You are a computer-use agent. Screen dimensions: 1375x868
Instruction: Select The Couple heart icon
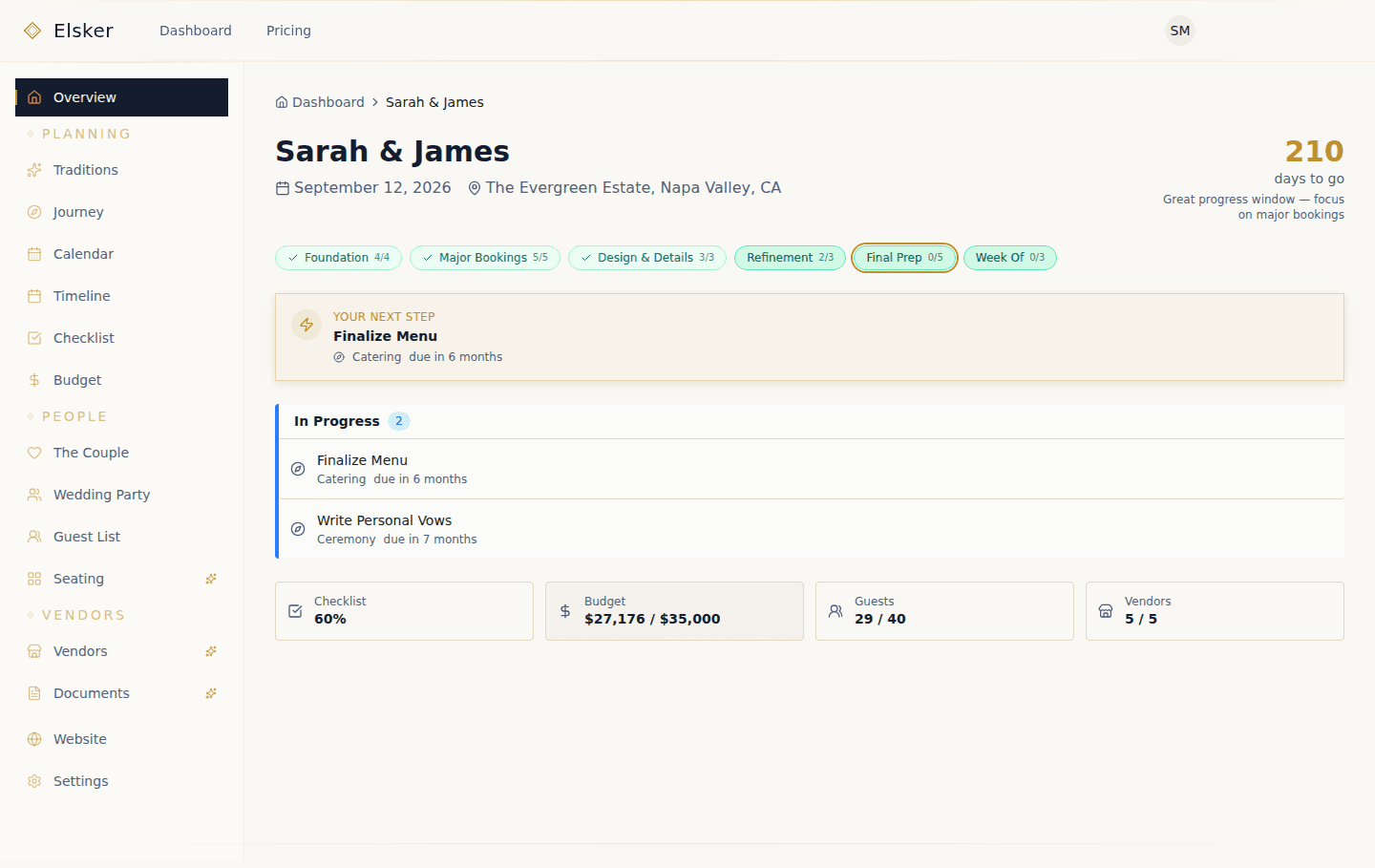33,452
